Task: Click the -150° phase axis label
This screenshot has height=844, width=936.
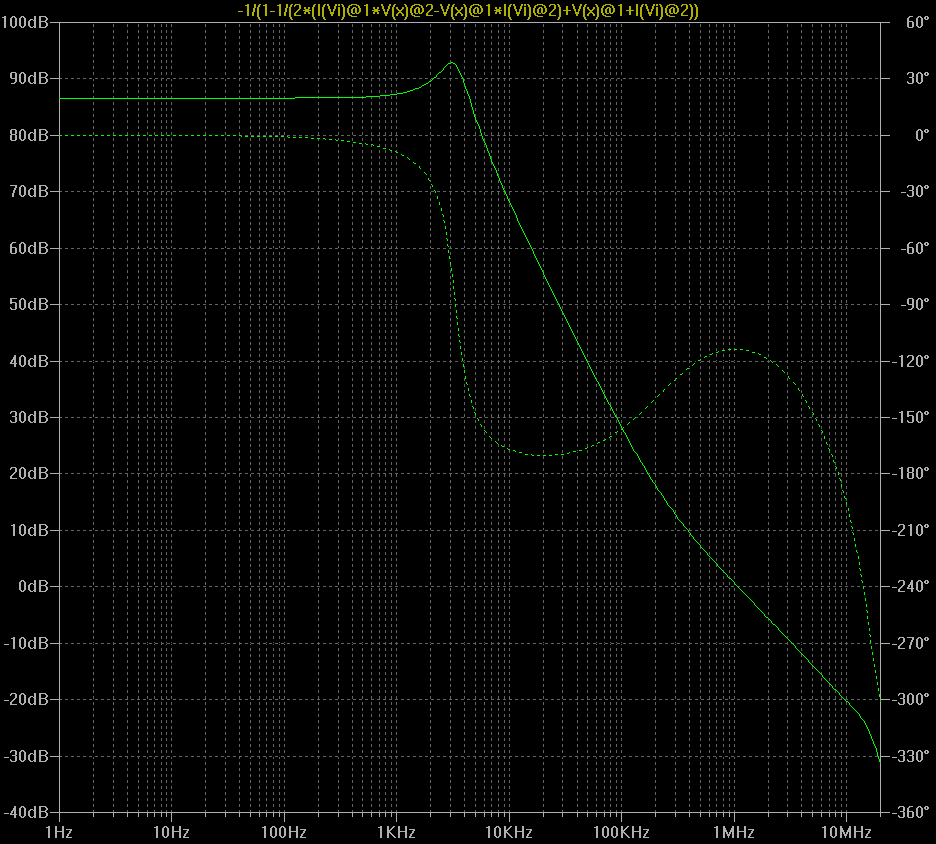Action: (x=910, y=417)
